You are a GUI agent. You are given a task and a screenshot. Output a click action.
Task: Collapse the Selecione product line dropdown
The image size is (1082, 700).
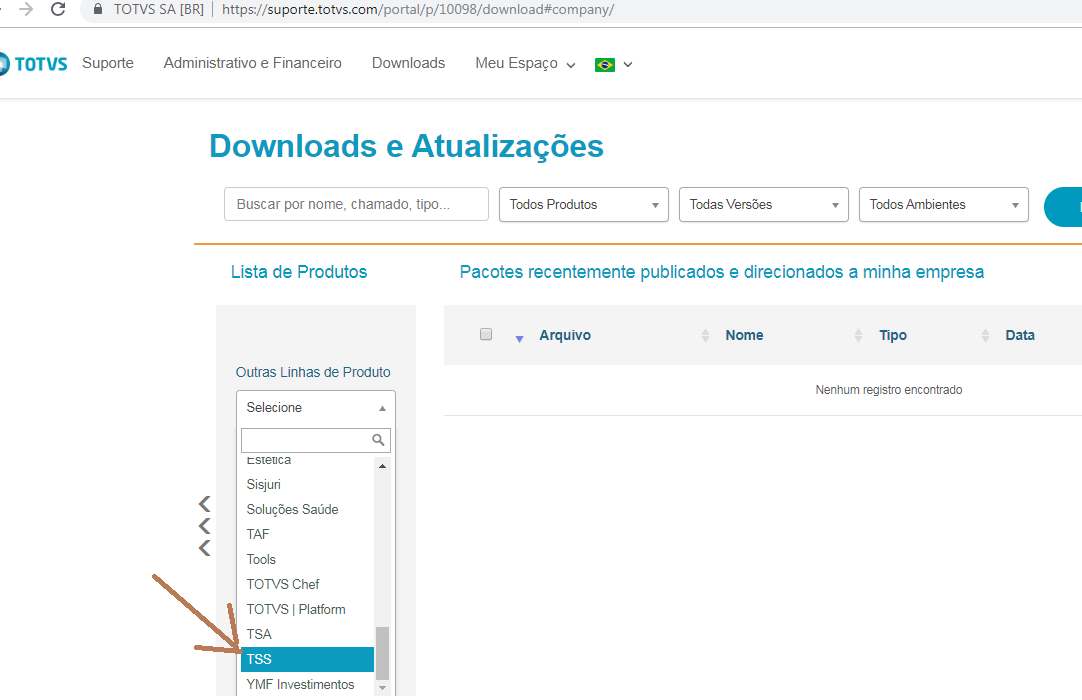pyautogui.click(x=316, y=407)
